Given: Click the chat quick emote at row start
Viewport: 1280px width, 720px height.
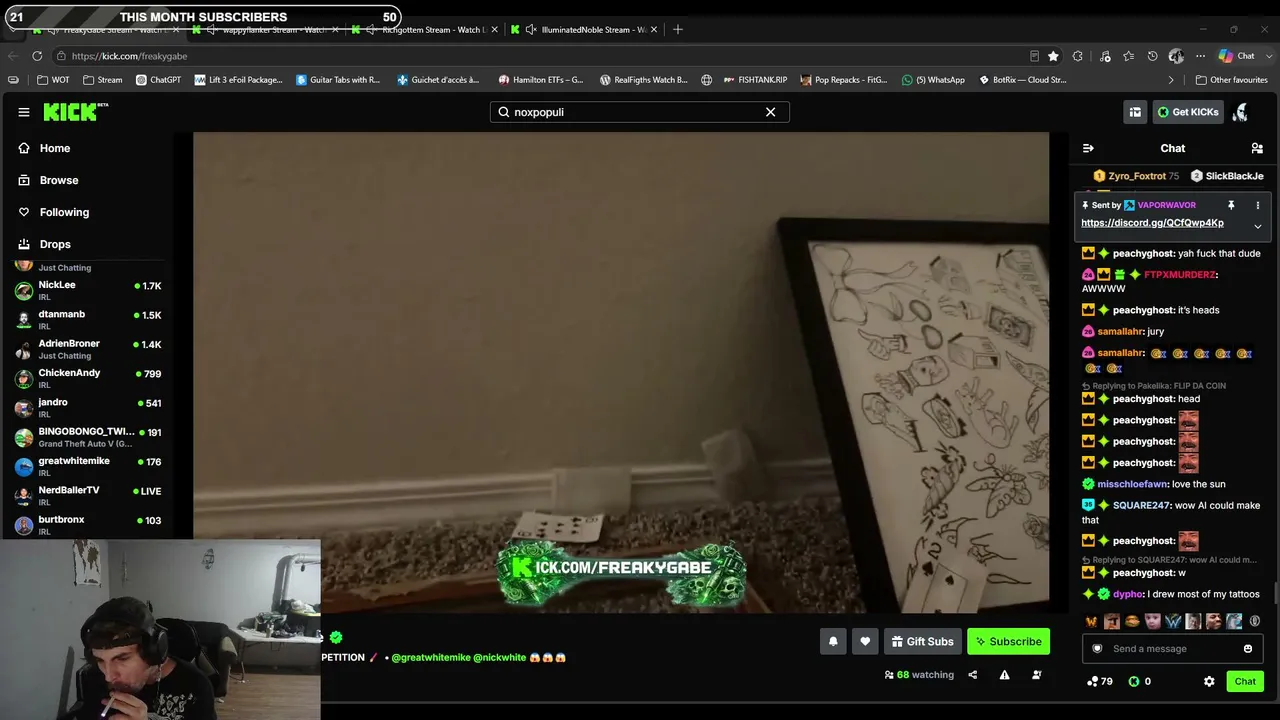Looking at the screenshot, I should [1091, 621].
